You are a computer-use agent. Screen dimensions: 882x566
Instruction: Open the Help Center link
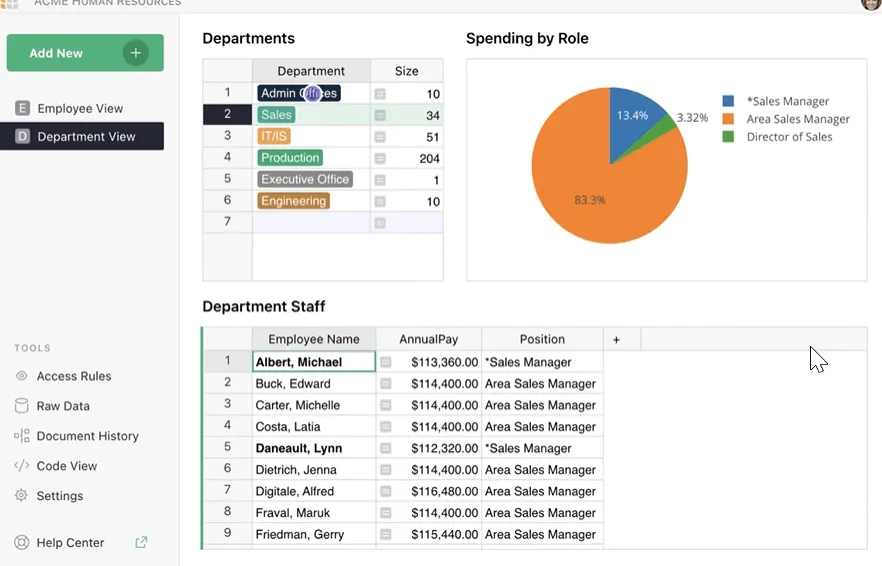(x=70, y=542)
